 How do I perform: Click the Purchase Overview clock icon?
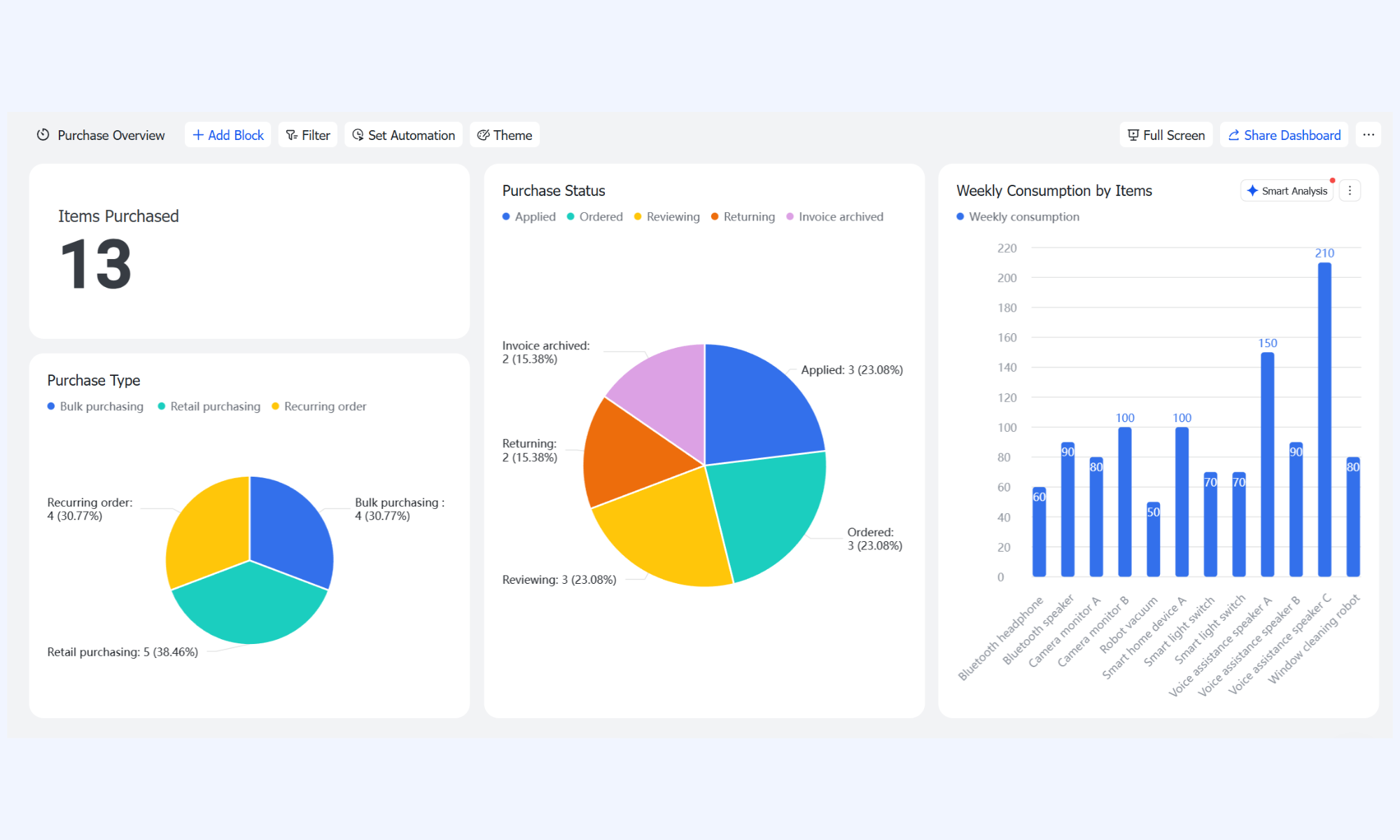point(43,135)
